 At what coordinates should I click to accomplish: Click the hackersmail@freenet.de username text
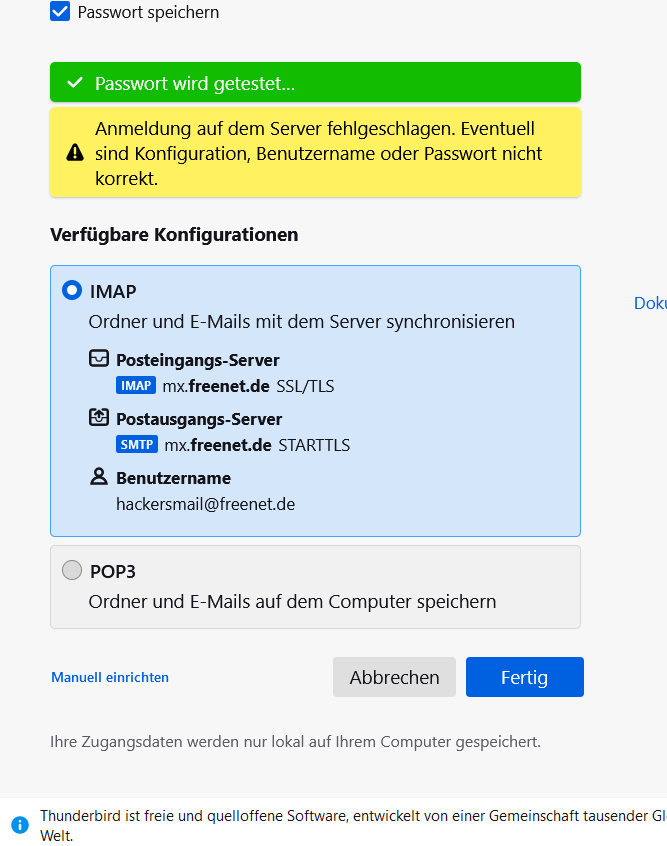[x=205, y=504]
